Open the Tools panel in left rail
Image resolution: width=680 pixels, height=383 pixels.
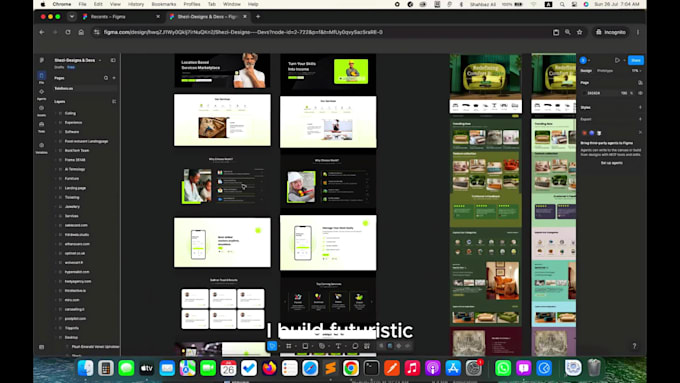tap(42, 126)
